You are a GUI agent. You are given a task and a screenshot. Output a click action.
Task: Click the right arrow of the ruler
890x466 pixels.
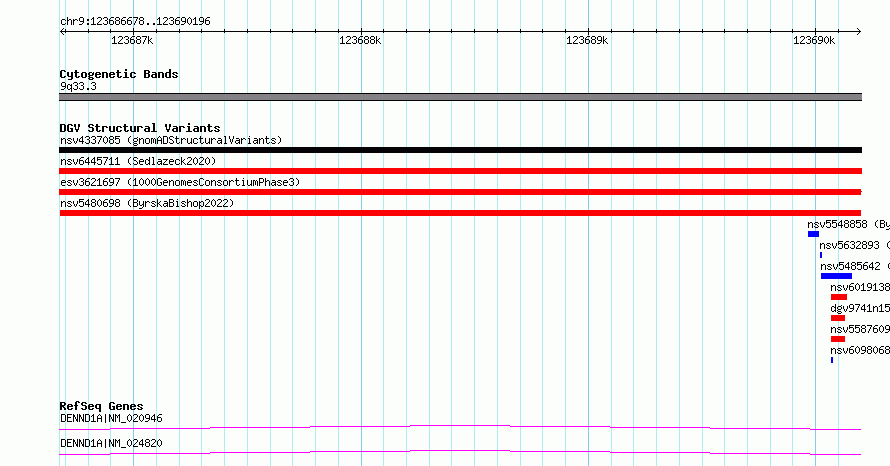point(858,32)
